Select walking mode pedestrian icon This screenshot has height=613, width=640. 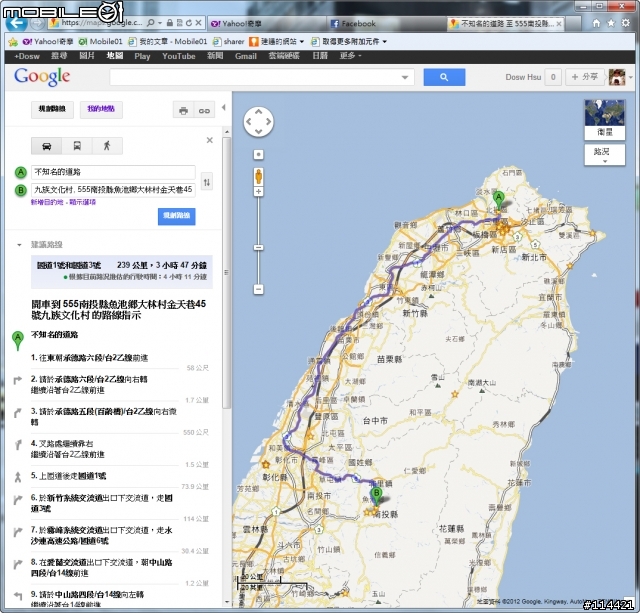click(x=107, y=146)
